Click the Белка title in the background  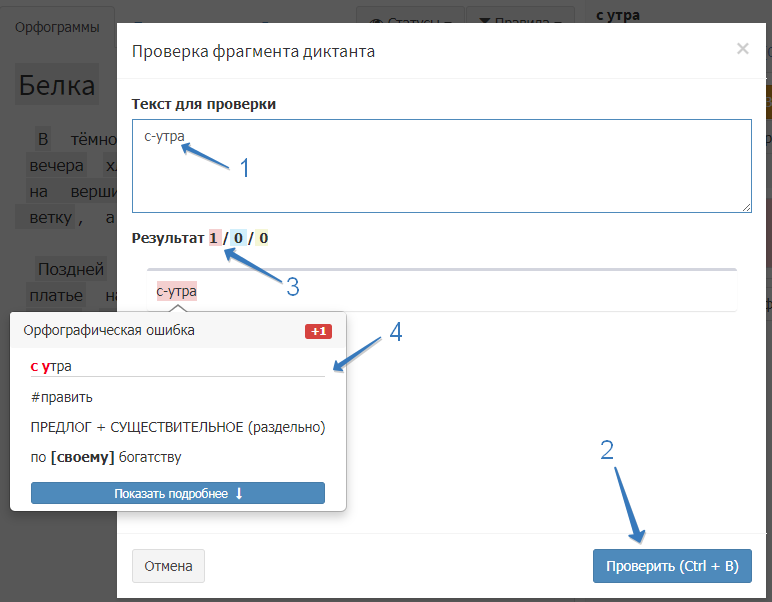point(57,84)
